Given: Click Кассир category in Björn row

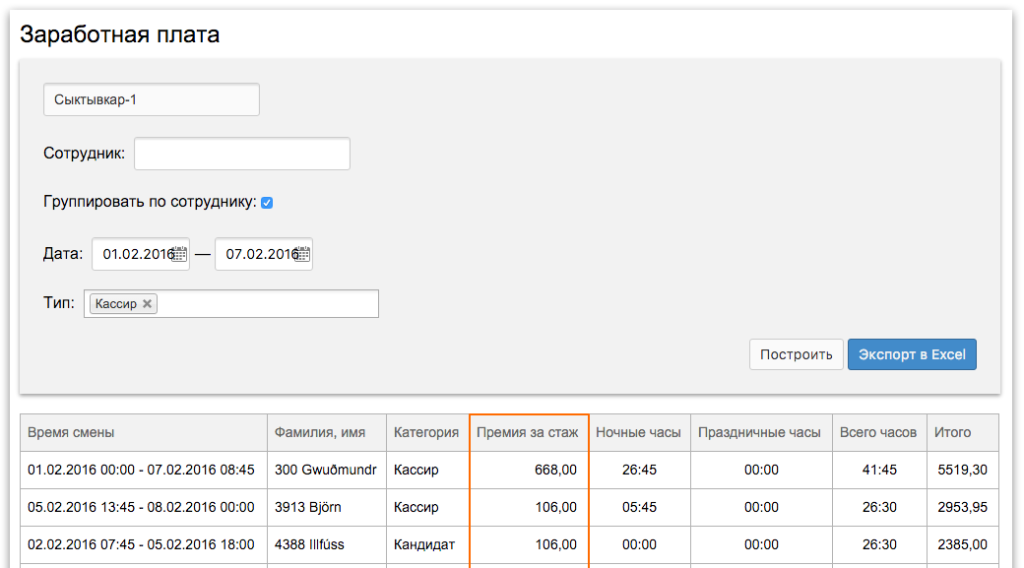Looking at the screenshot, I should coord(416,507).
